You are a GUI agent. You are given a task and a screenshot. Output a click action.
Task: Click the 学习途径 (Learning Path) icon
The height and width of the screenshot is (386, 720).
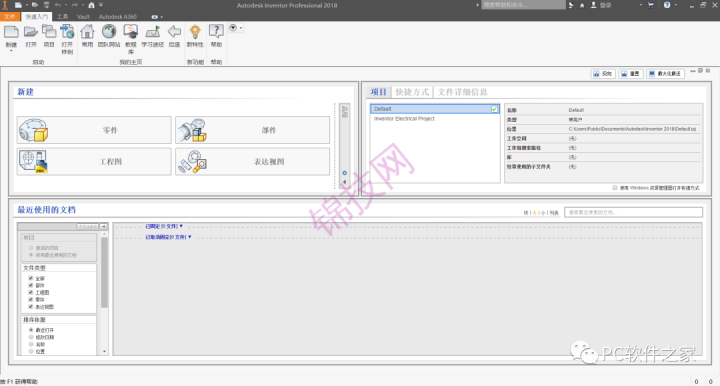(152, 32)
